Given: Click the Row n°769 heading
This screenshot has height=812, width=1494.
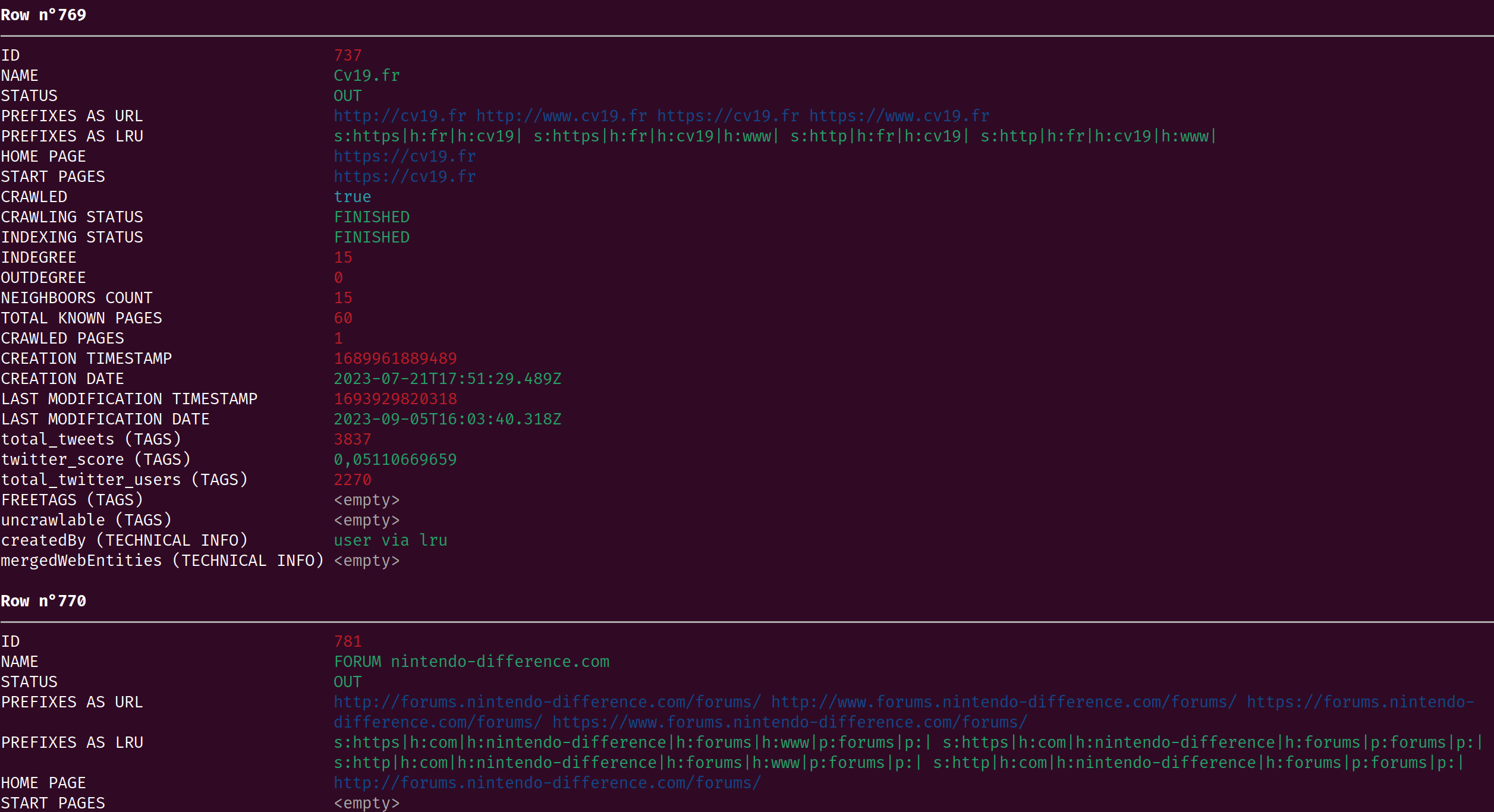Looking at the screenshot, I should (43, 15).
